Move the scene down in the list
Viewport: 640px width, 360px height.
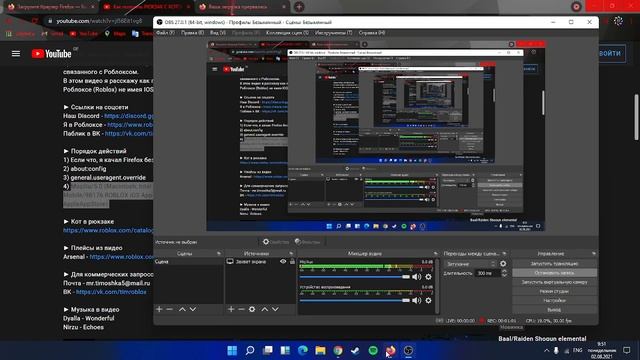[193, 309]
